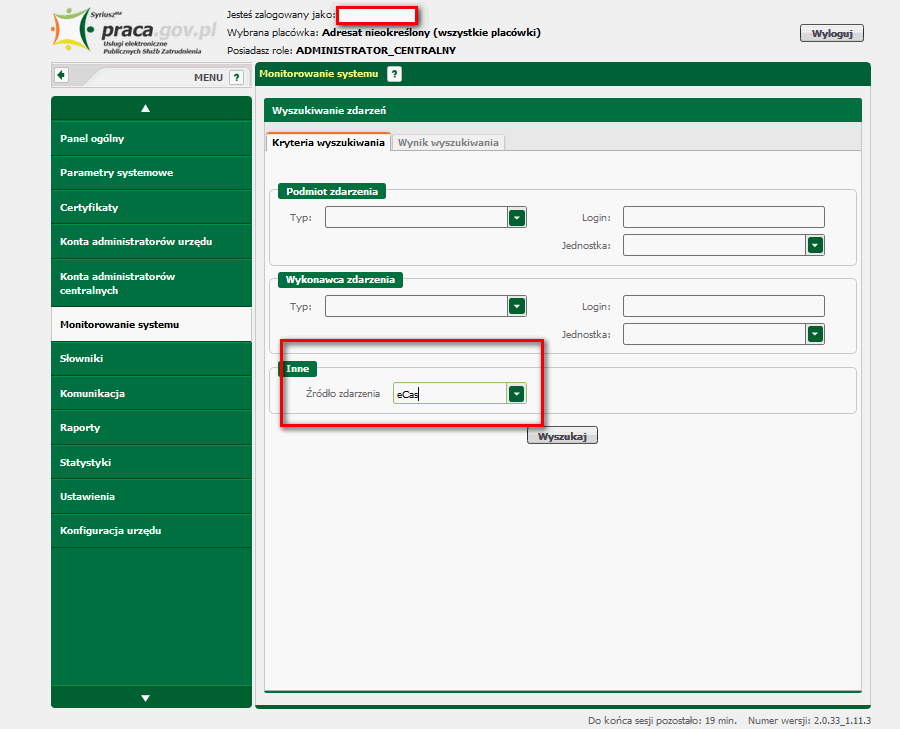Open Typ dropdown in Podmiot zdarzenia
The width and height of the screenshot is (900, 729).
(517, 218)
